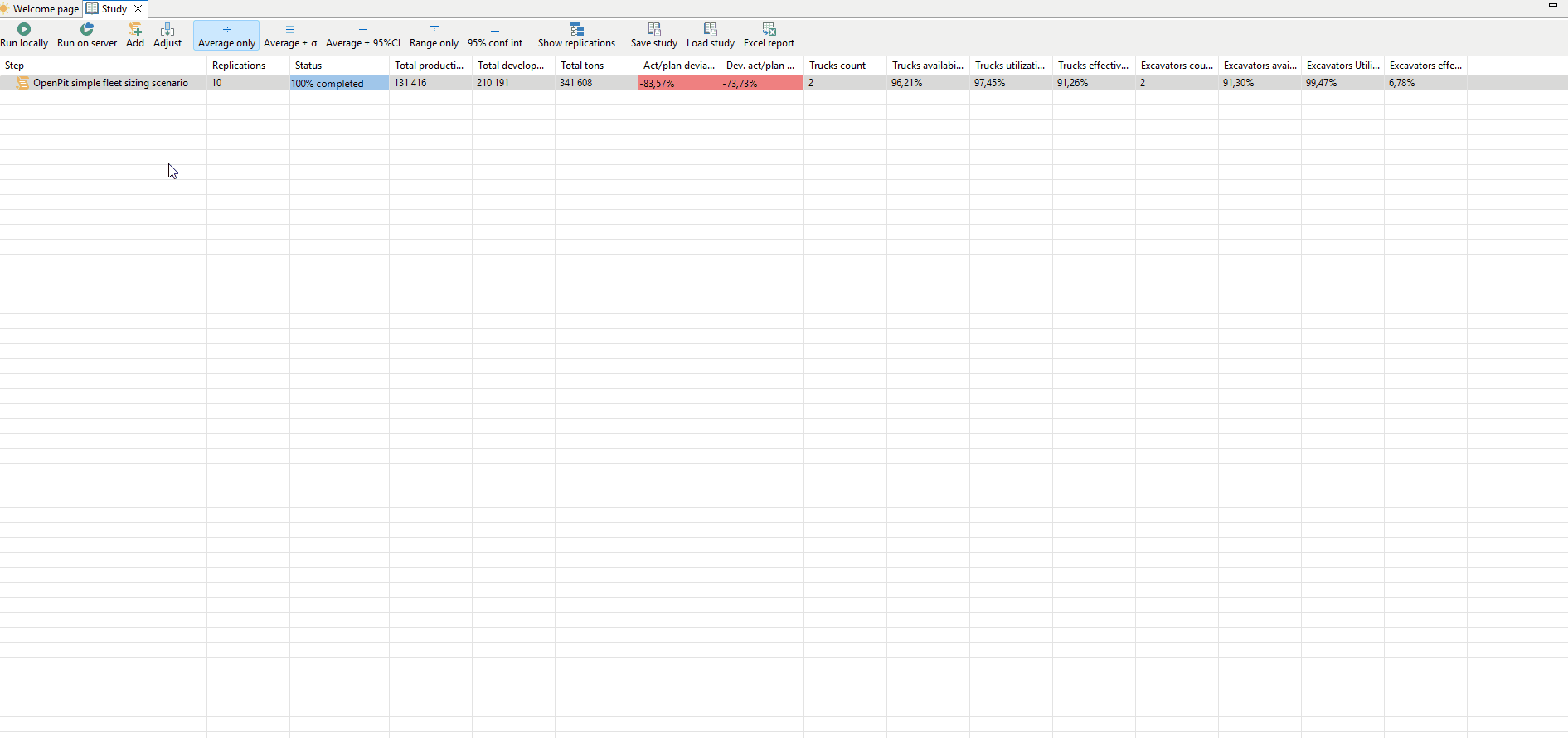The image size is (1568, 738).
Task: Click total development value 210 191
Action: click(x=493, y=83)
